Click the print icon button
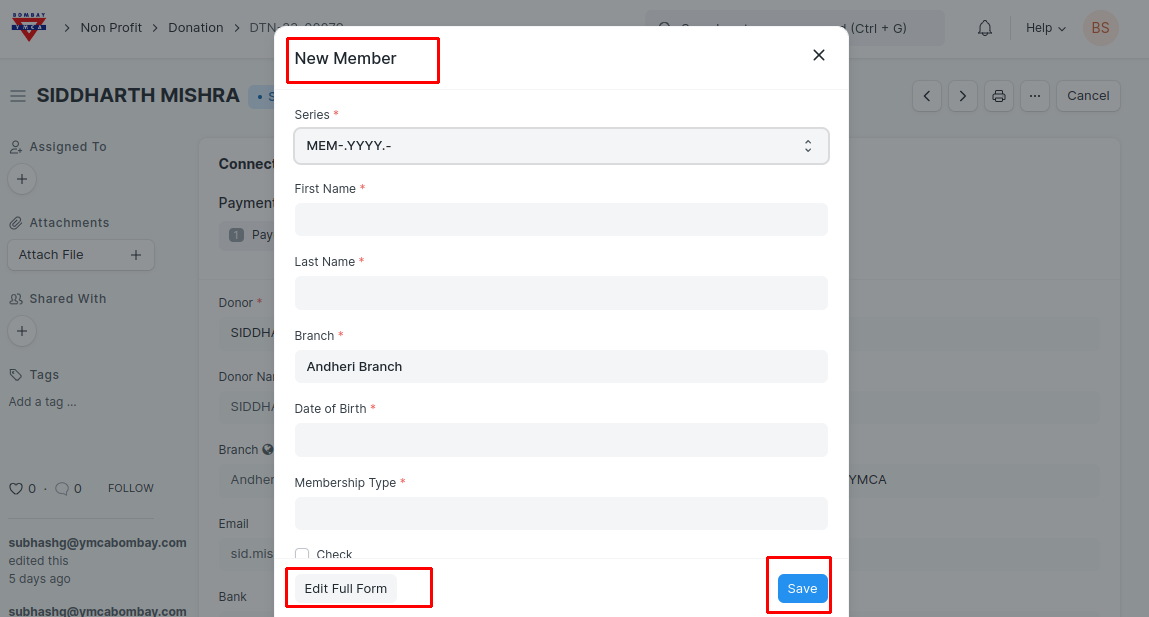 [998, 96]
